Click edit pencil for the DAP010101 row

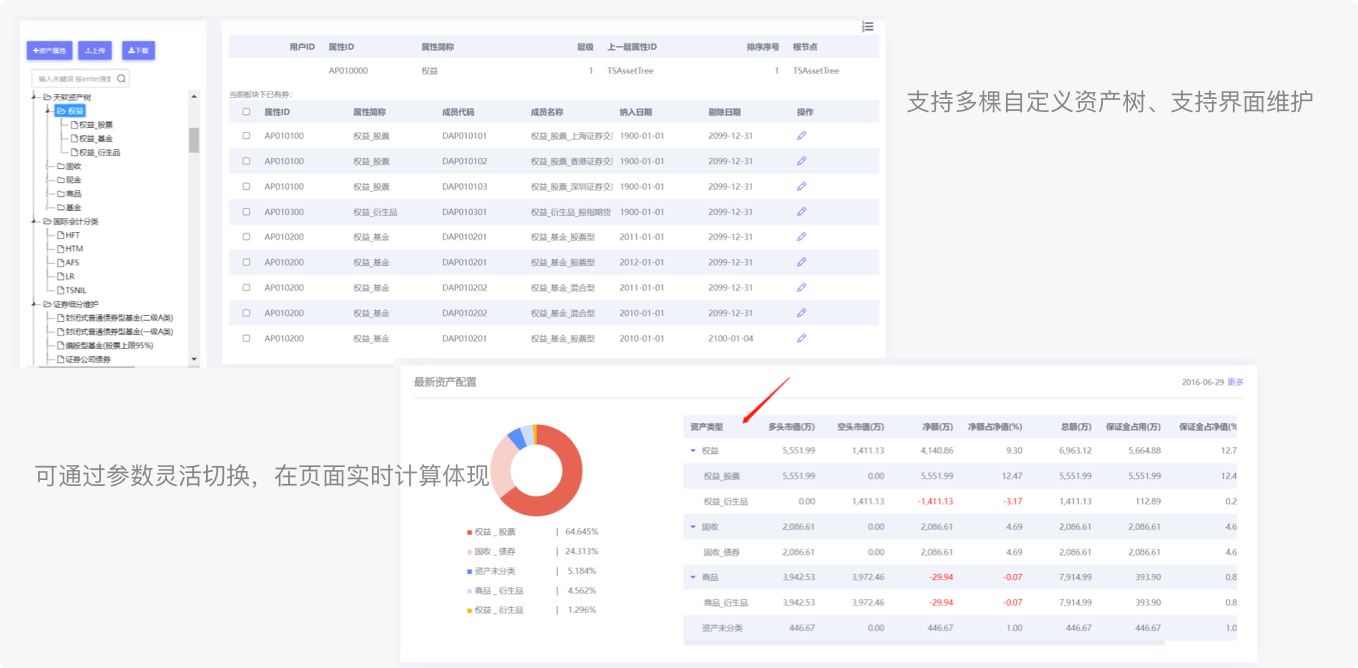click(x=801, y=136)
